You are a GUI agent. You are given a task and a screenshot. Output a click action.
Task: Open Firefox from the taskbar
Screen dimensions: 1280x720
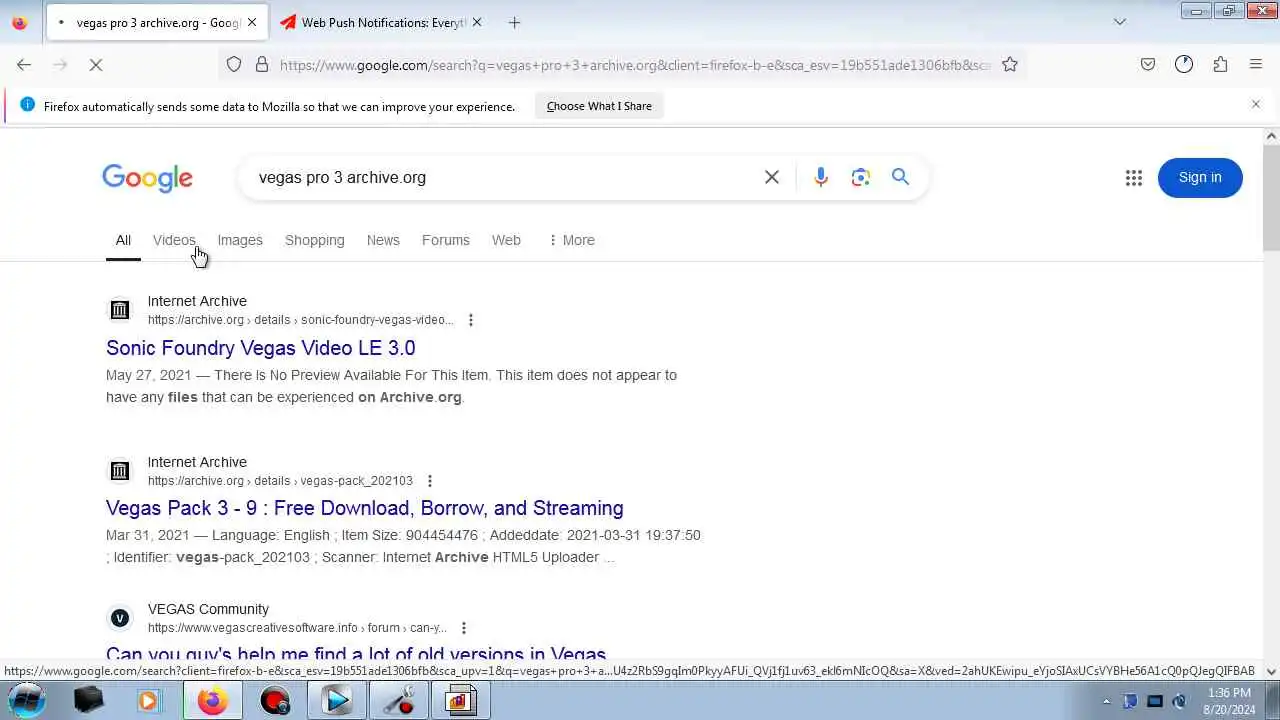[211, 701]
